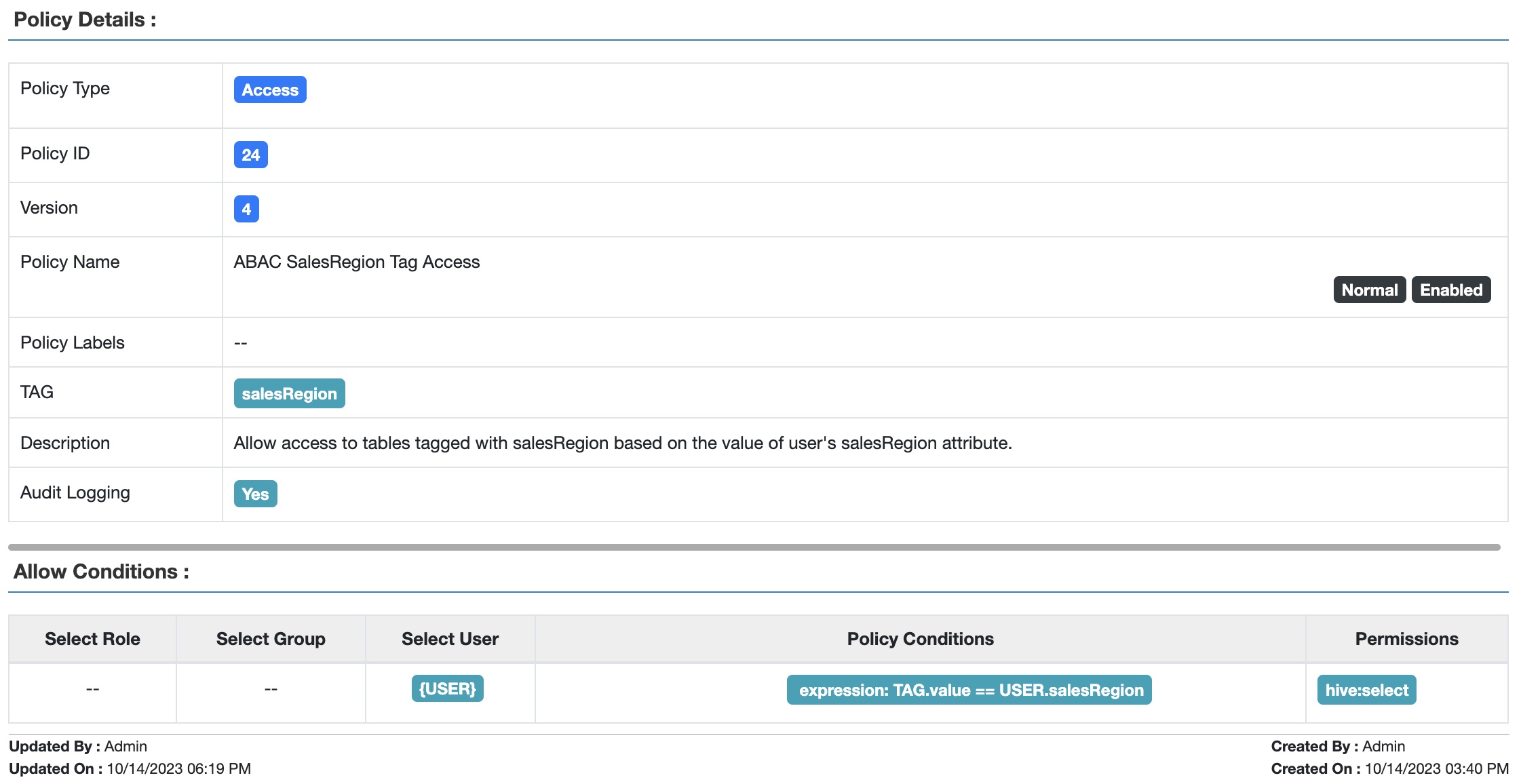This screenshot has width=1521, height=784.
Task: Click the hive:select permission badge
Action: pyautogui.click(x=1366, y=690)
